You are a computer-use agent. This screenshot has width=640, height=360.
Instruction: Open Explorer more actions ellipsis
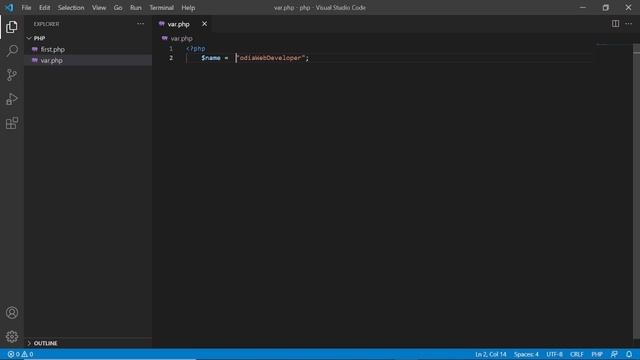[x=140, y=24]
